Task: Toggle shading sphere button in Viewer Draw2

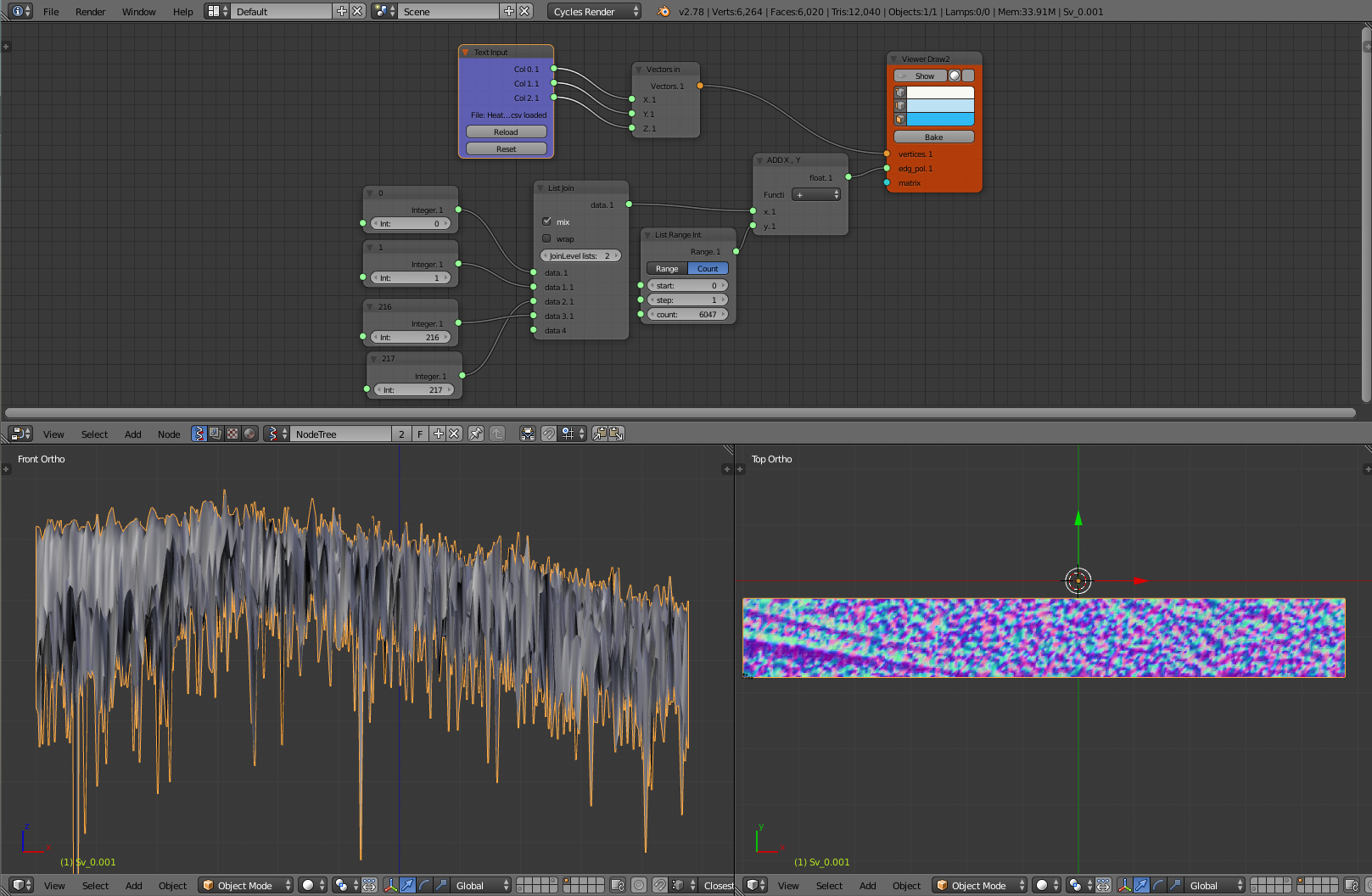Action: tap(955, 76)
